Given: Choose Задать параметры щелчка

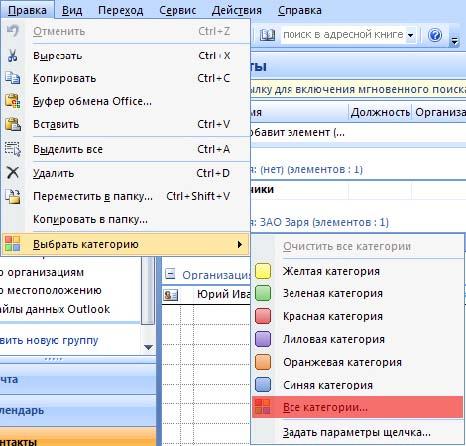Looking at the screenshot, I should pyautogui.click(x=357, y=432).
